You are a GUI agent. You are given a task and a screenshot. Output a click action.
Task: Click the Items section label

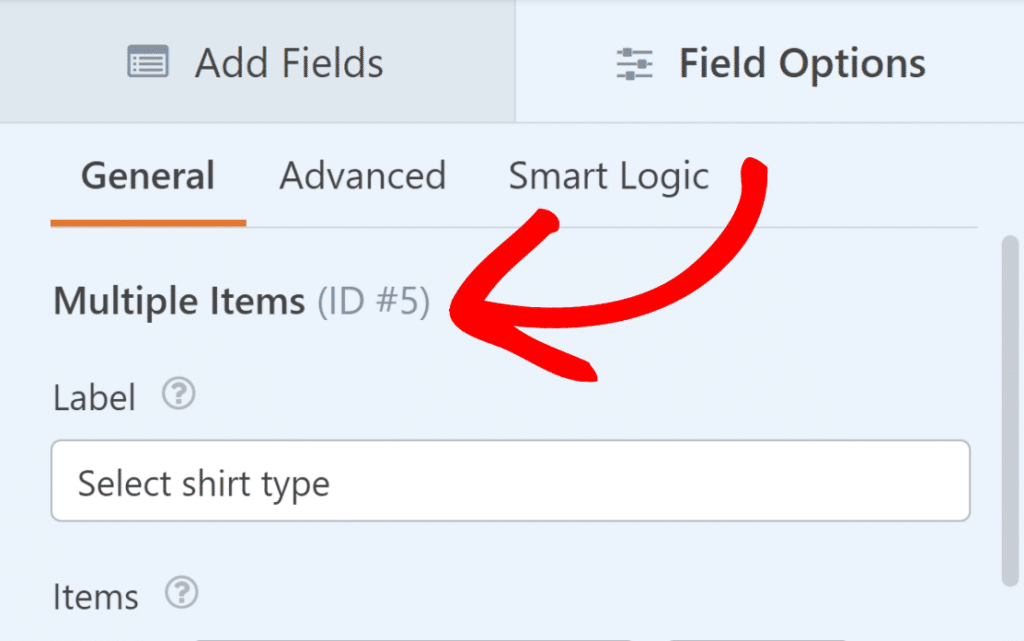[x=95, y=596]
